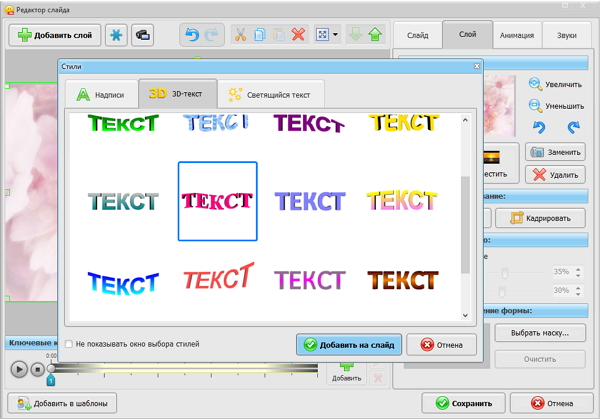Open the fit-to-screen dropdown arrow in the toolbar

336,35
